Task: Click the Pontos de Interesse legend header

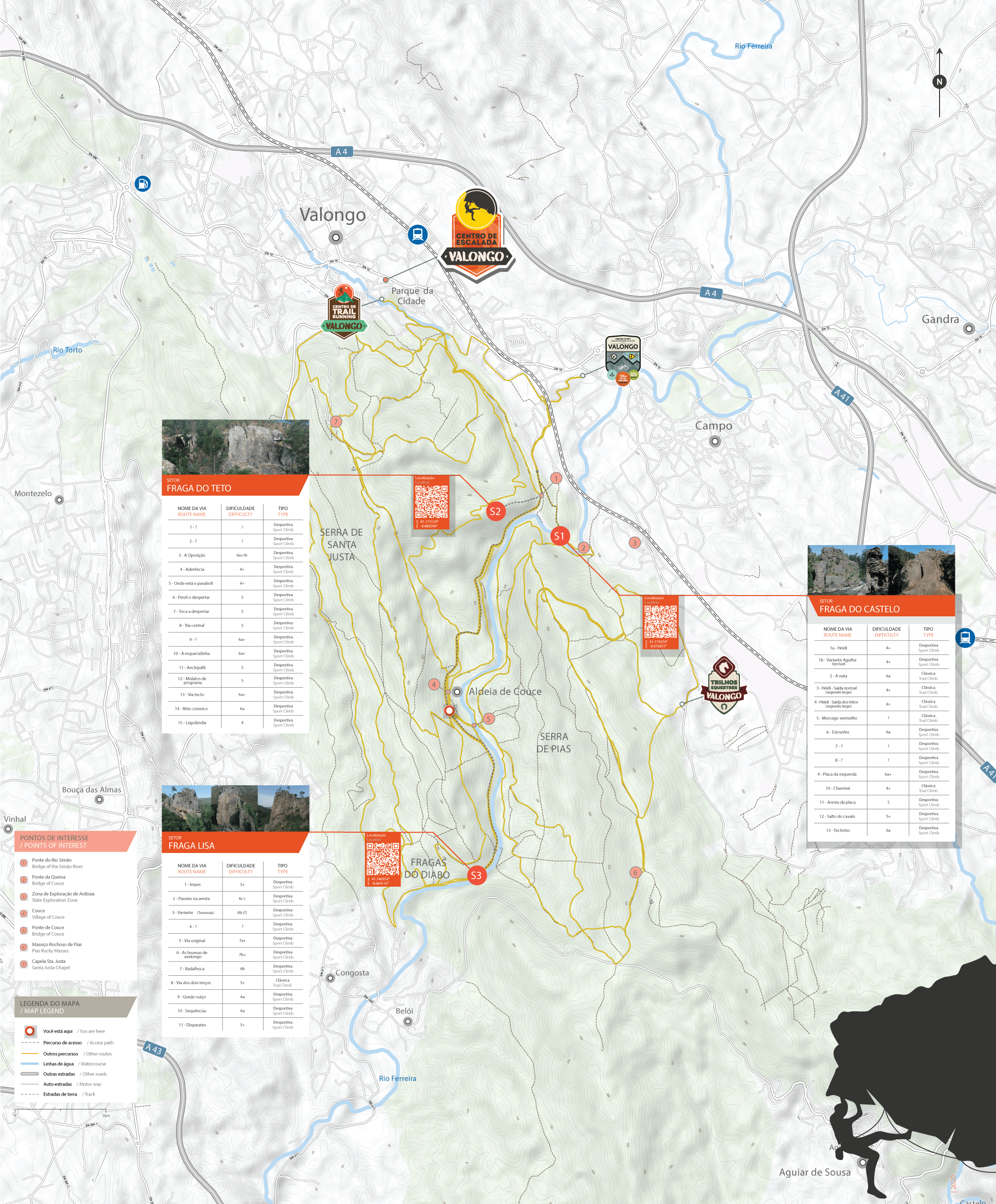Action: tap(75, 841)
